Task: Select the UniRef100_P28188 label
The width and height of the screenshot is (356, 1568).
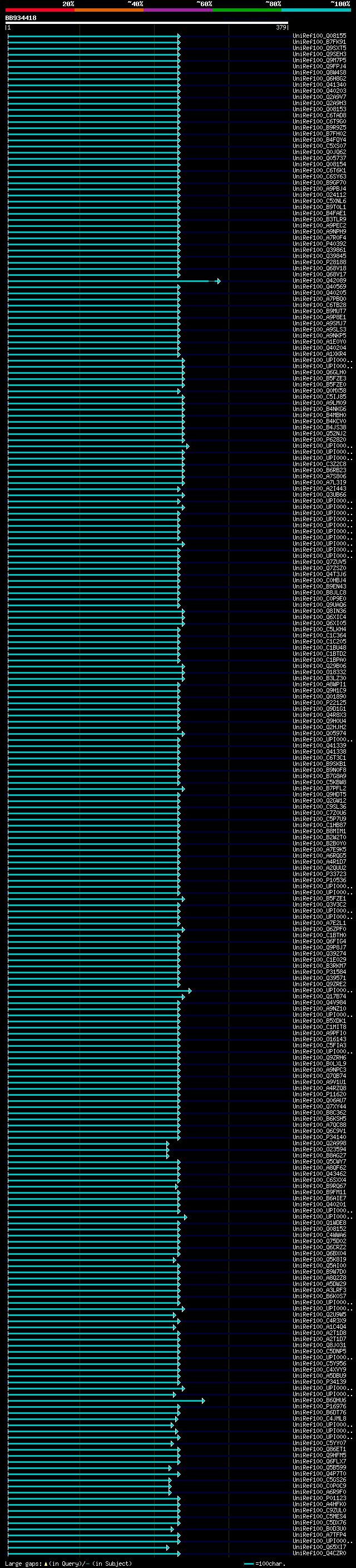Action: click(319, 263)
